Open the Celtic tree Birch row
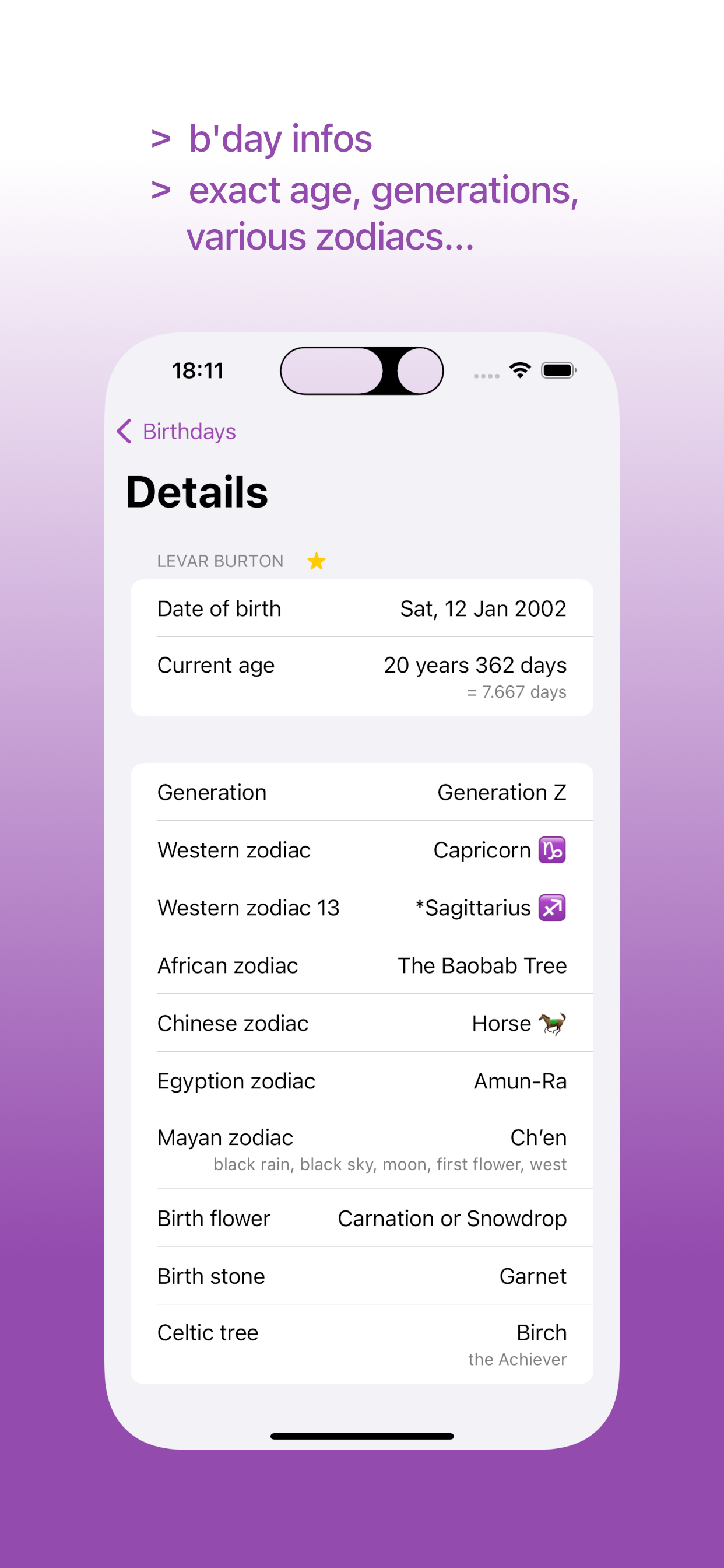Viewport: 724px width, 1568px height. [362, 1344]
